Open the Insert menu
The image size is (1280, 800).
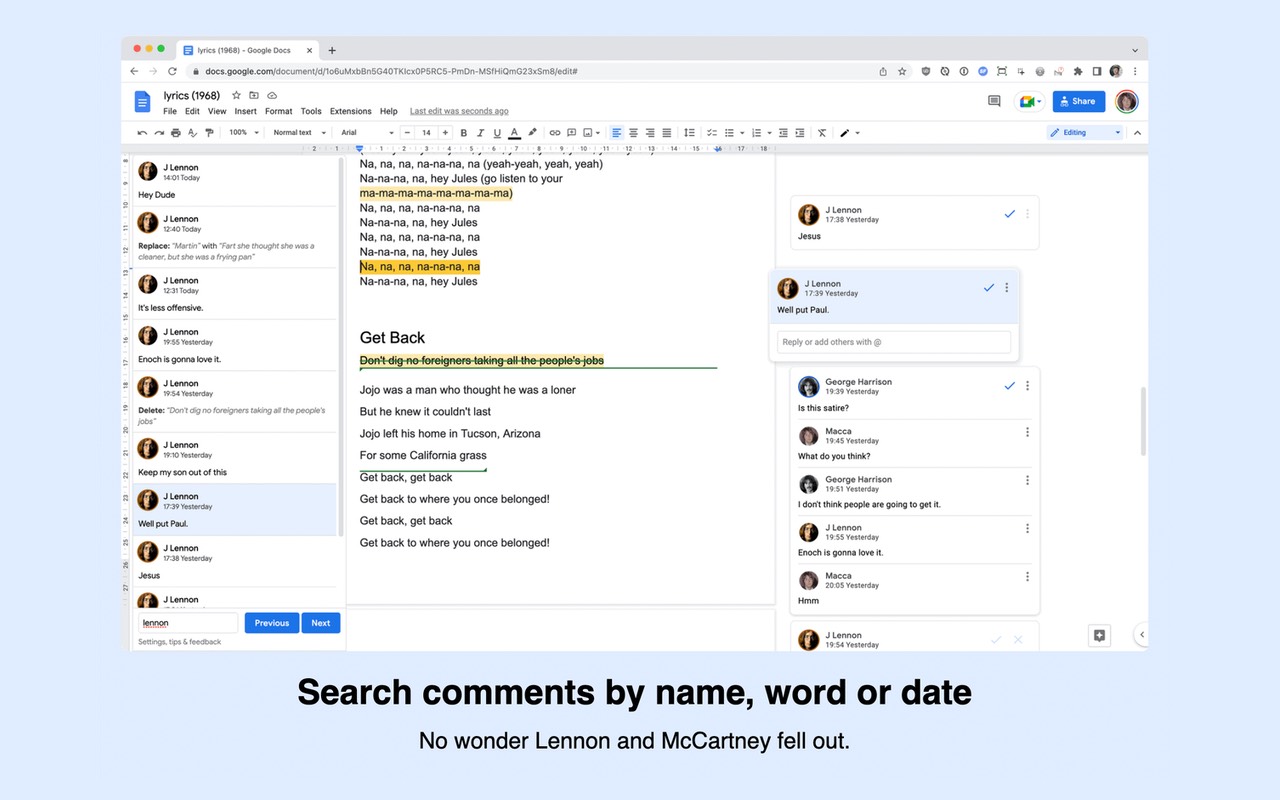point(245,111)
